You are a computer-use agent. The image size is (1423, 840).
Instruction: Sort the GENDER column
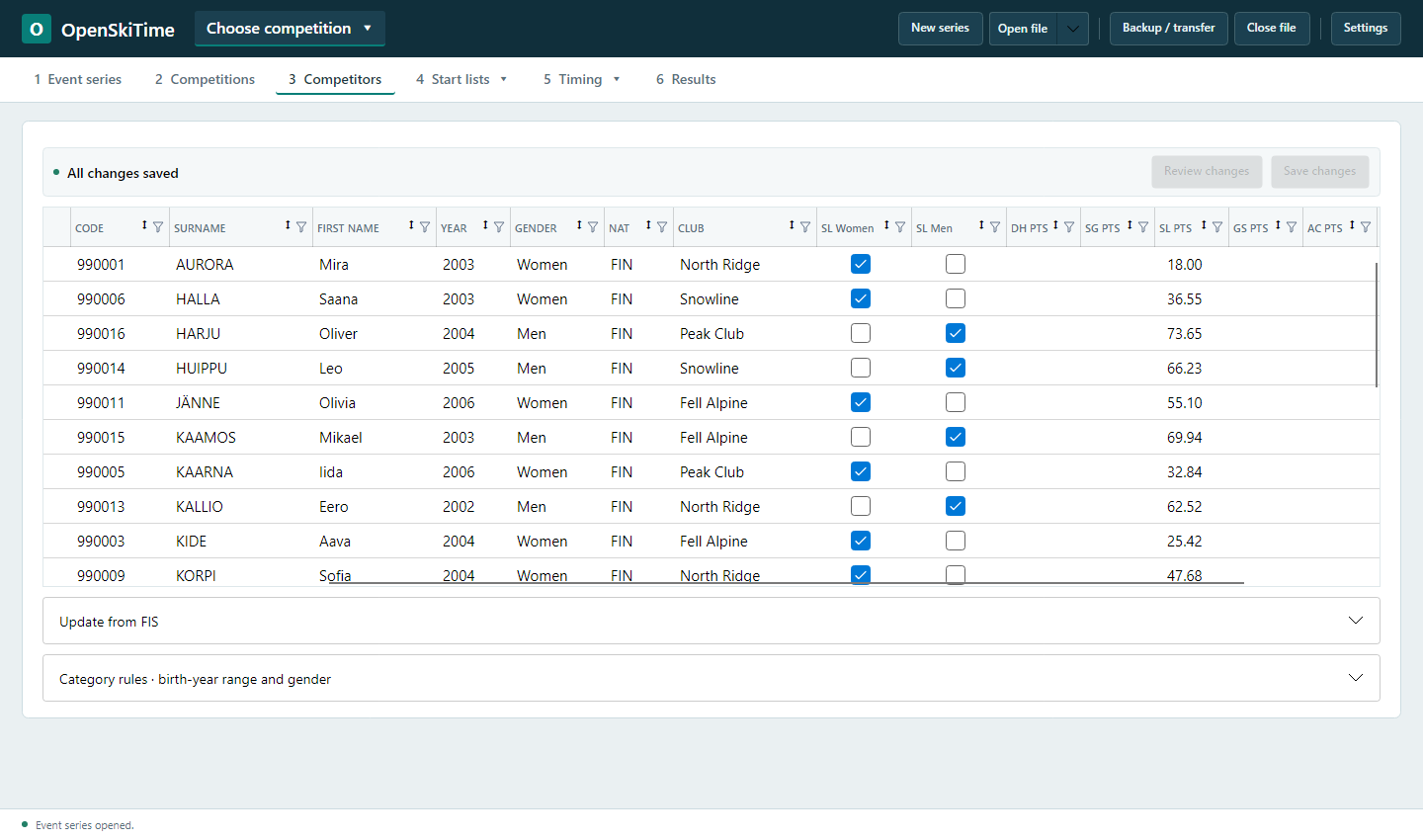coord(579,226)
